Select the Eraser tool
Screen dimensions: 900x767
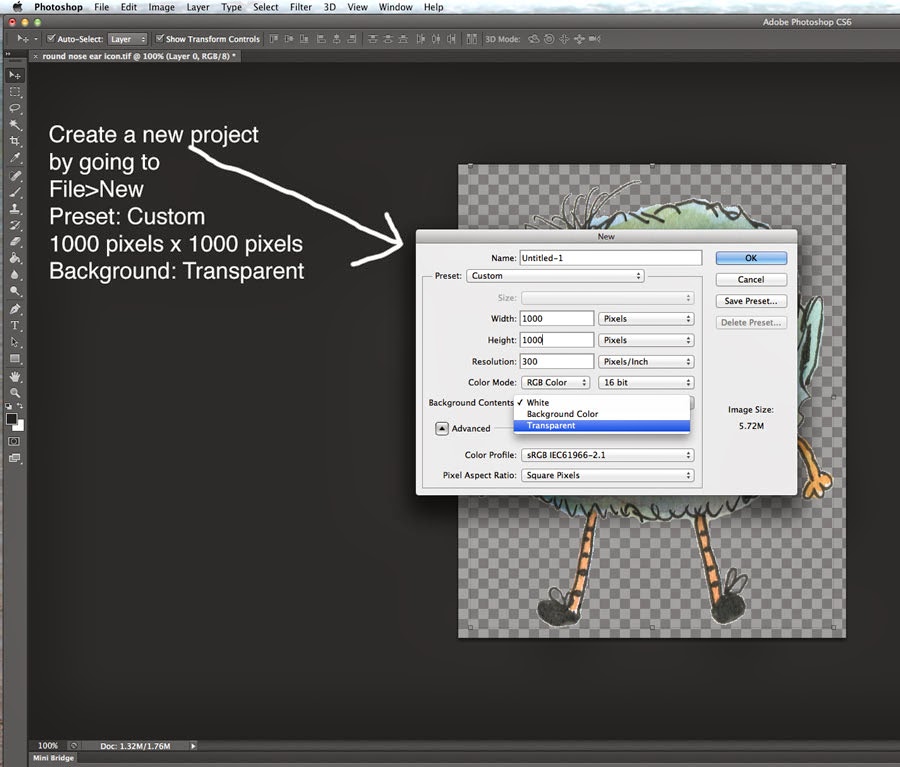point(15,242)
